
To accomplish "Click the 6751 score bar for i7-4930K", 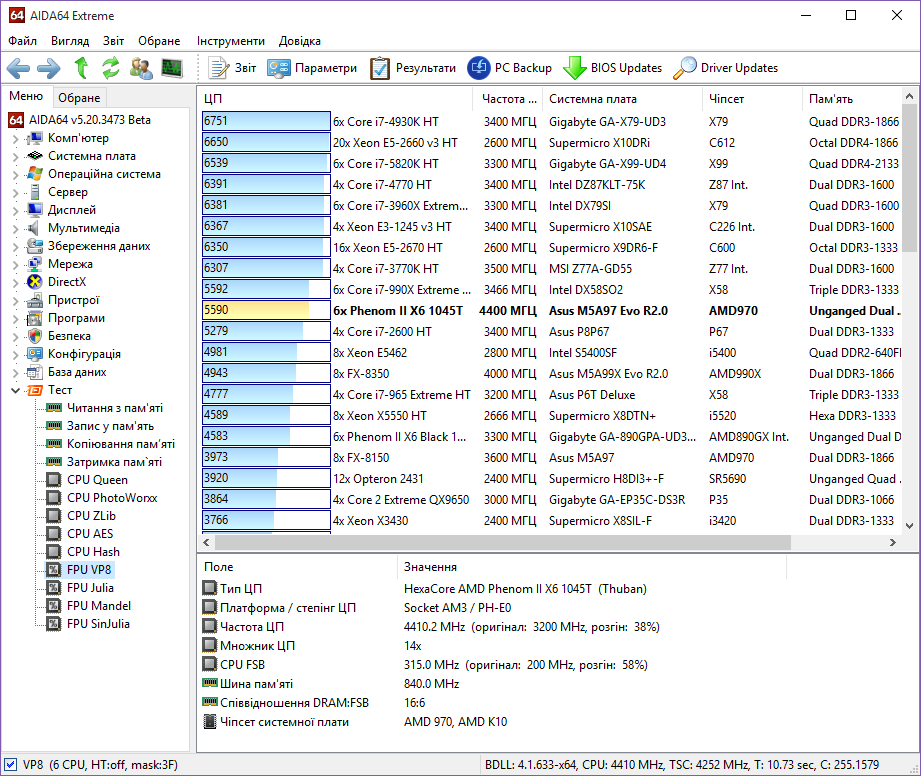I will click(266, 121).
